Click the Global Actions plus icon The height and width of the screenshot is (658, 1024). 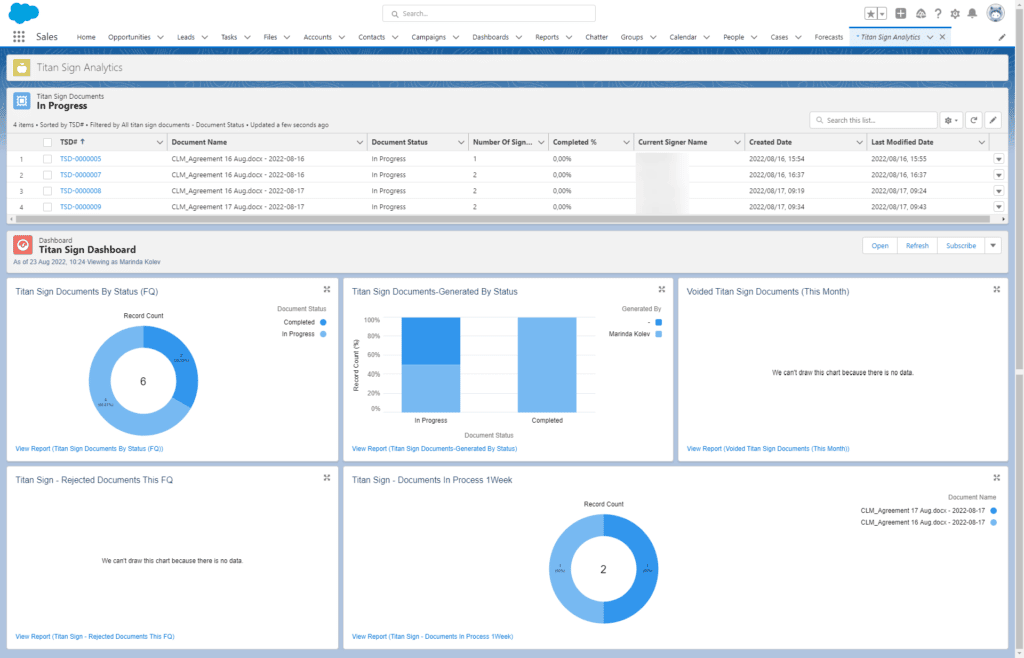(x=901, y=14)
